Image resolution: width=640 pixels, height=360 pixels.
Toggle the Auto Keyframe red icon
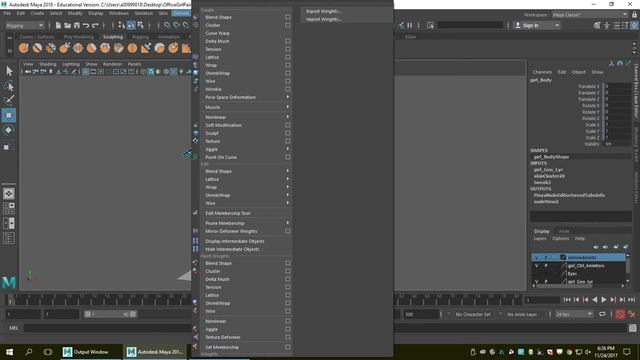tap(620, 314)
